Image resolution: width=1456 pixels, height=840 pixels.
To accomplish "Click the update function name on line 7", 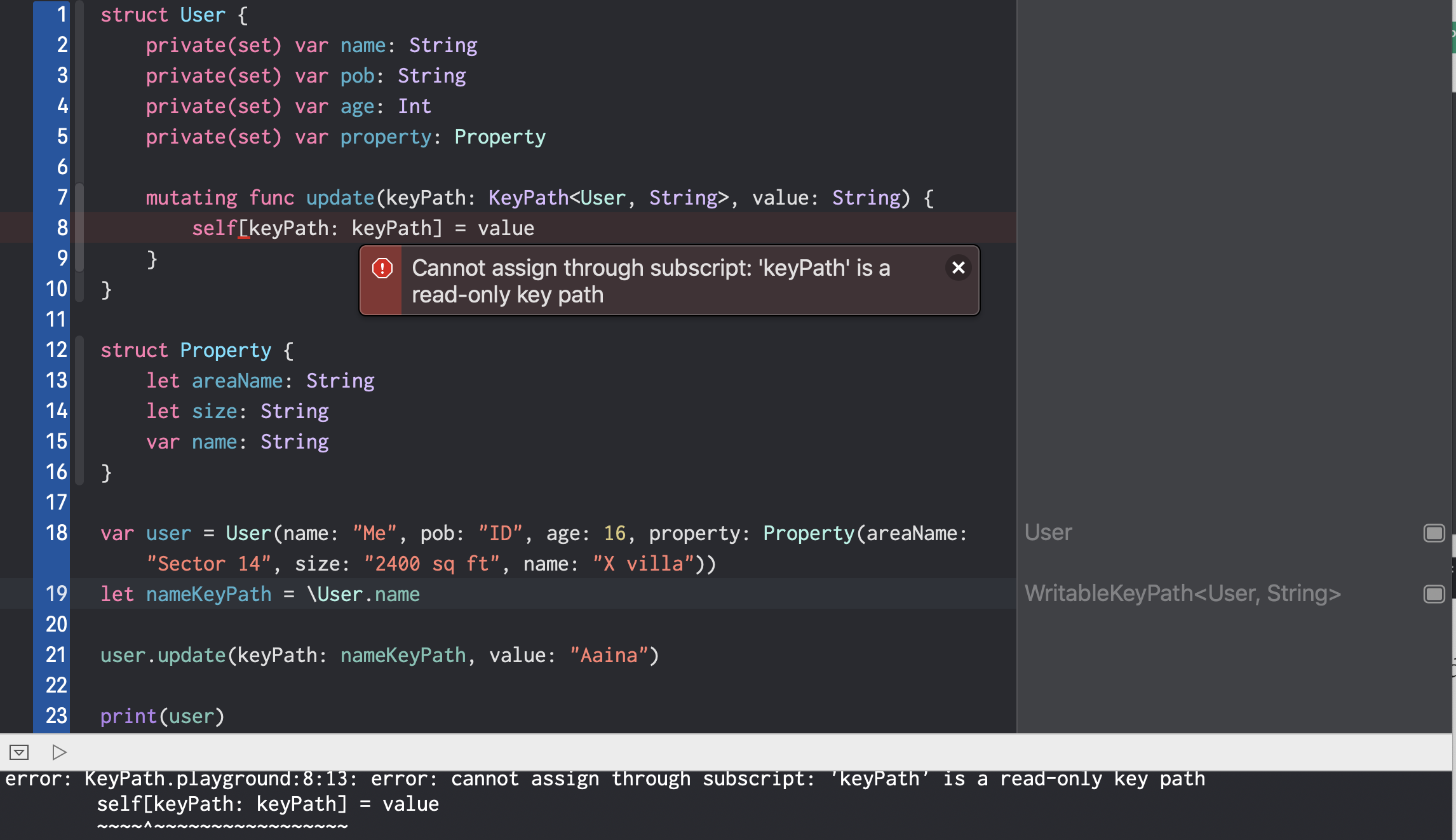I will click(x=340, y=198).
